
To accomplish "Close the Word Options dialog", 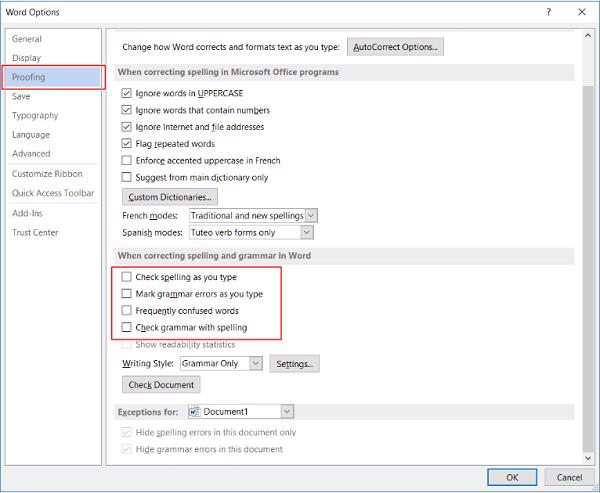I will 581,11.
